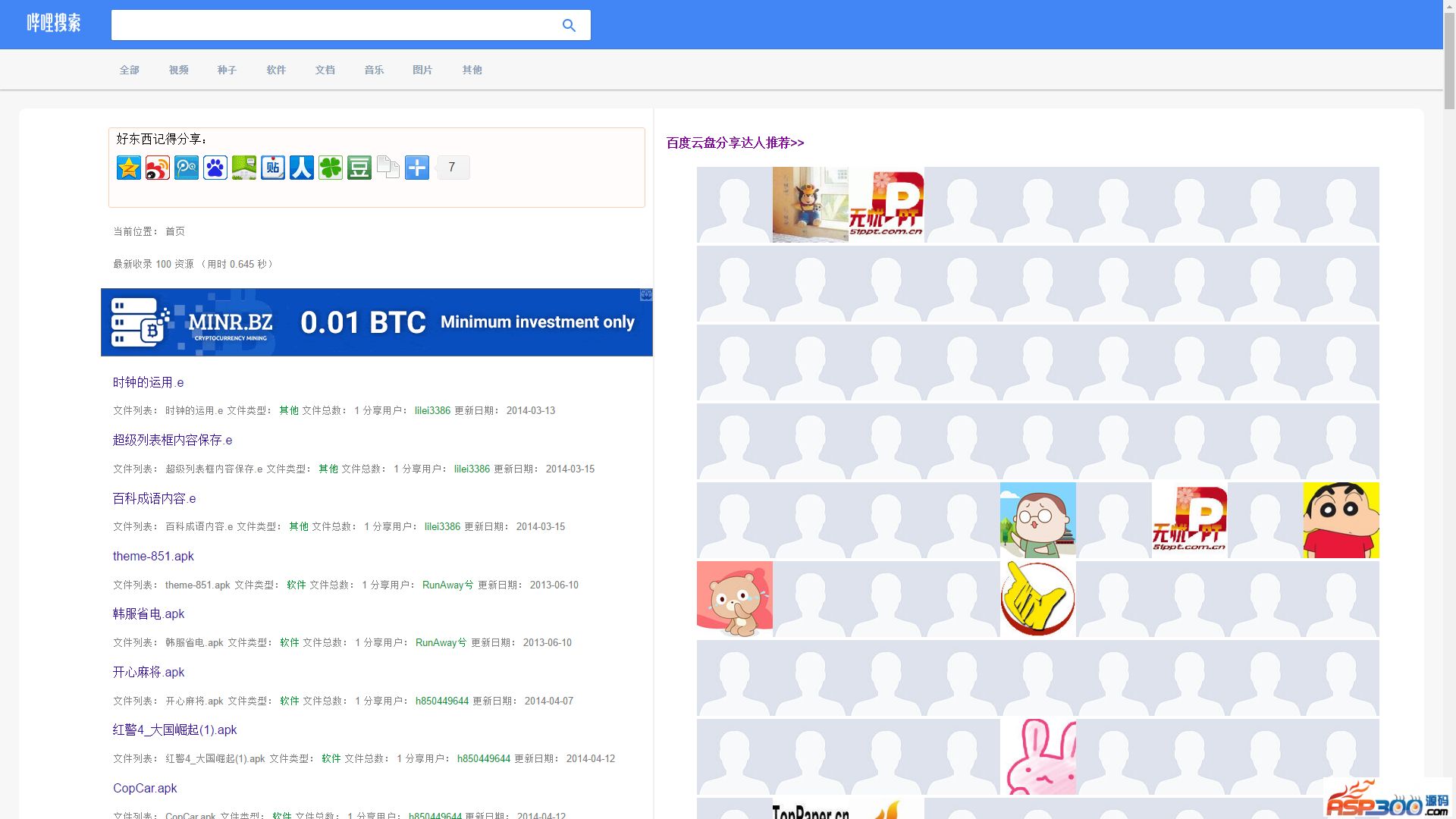Open result 时钟的运用.e
This screenshot has height=819, width=1456.
tap(148, 382)
